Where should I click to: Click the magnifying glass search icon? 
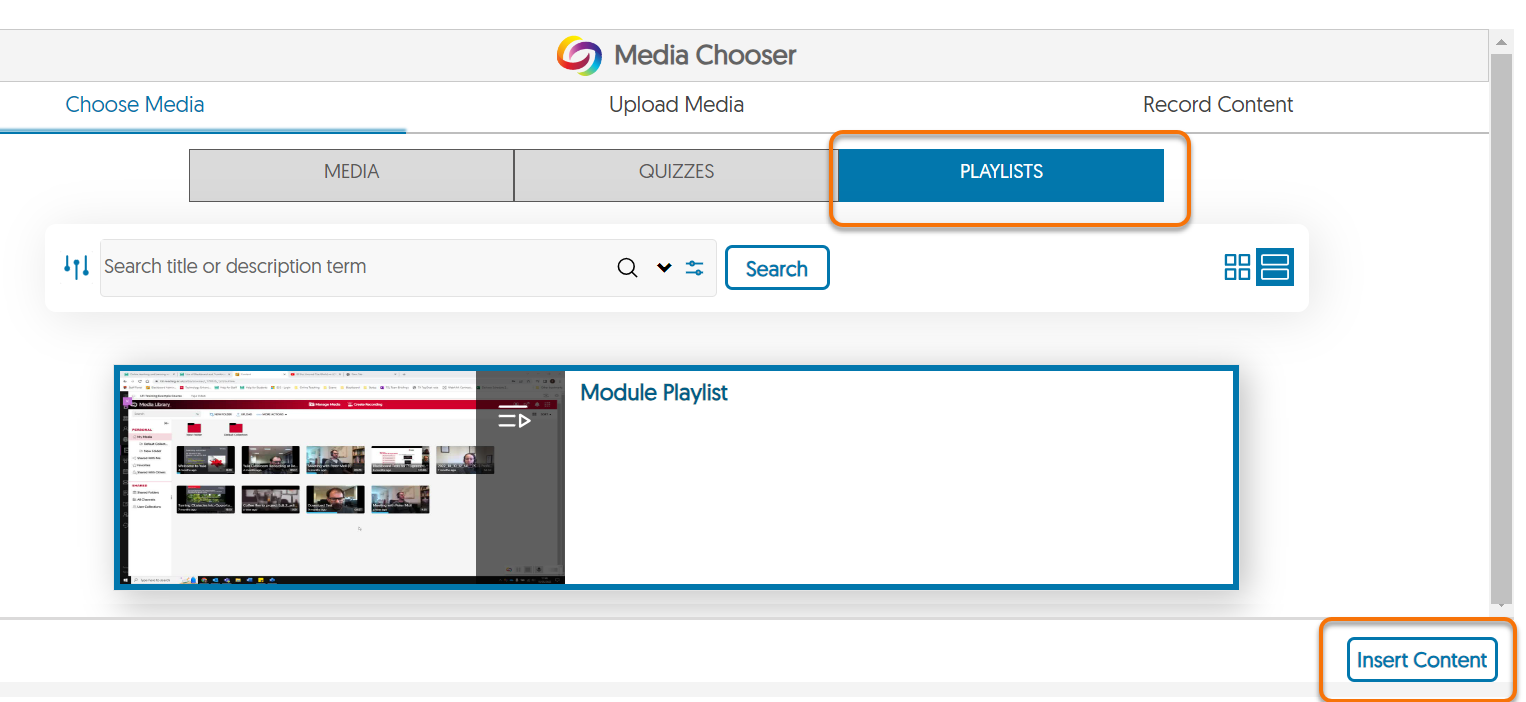coord(627,267)
